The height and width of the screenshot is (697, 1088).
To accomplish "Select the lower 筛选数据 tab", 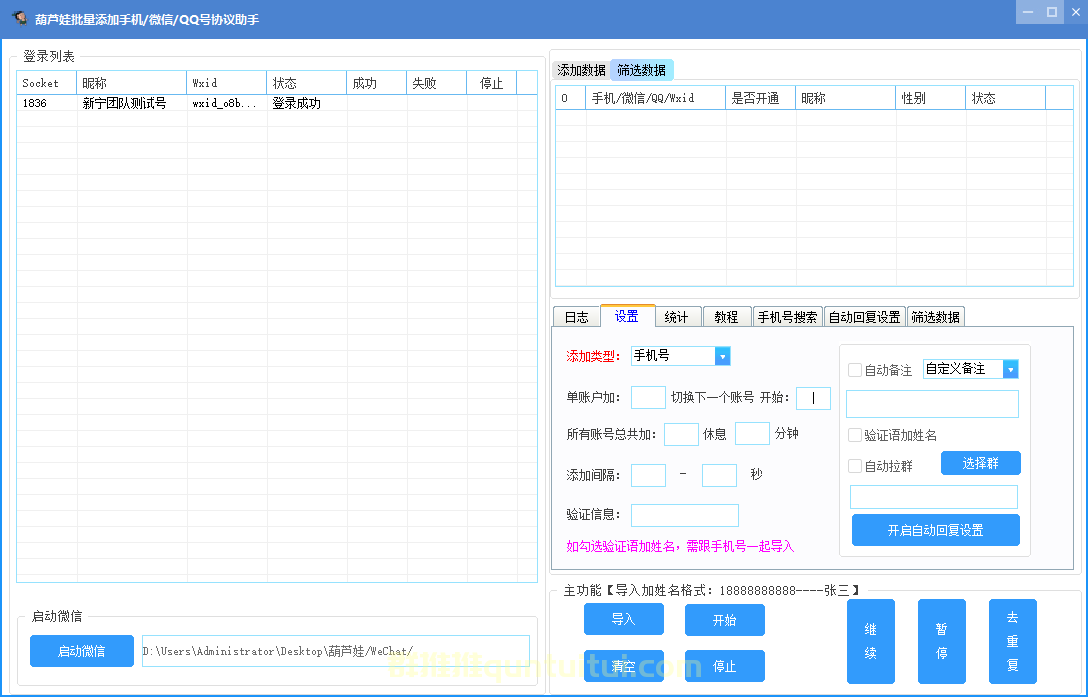I will coord(935,317).
